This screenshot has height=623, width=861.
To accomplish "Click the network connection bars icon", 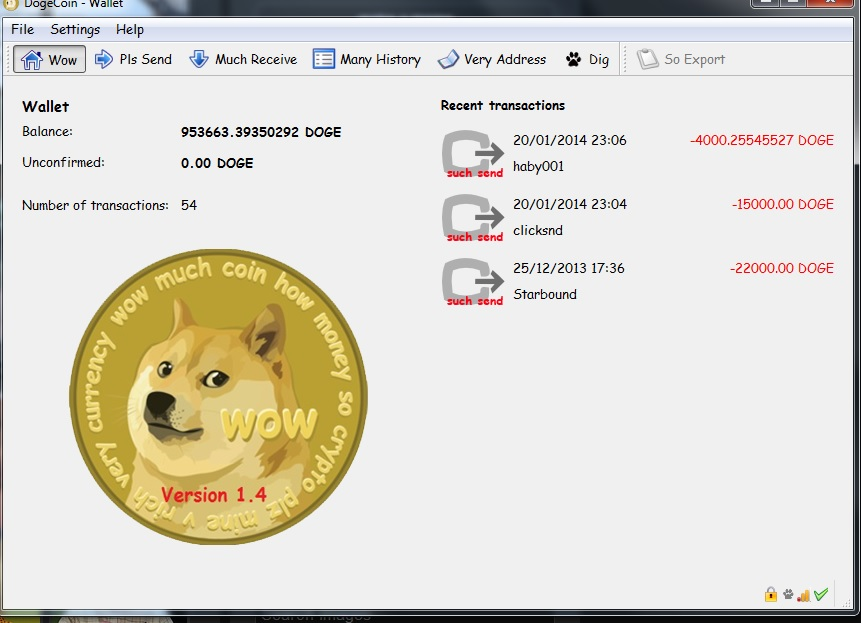I will tap(804, 594).
